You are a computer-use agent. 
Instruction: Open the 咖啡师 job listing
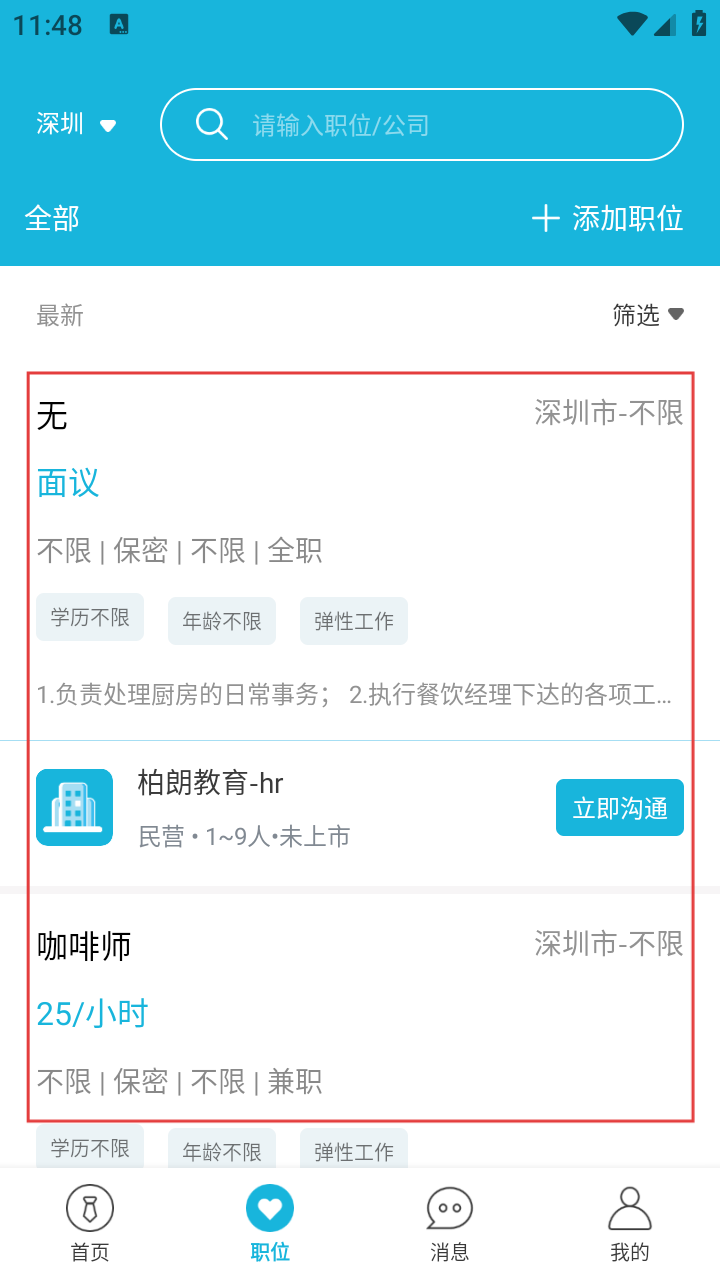click(x=84, y=946)
